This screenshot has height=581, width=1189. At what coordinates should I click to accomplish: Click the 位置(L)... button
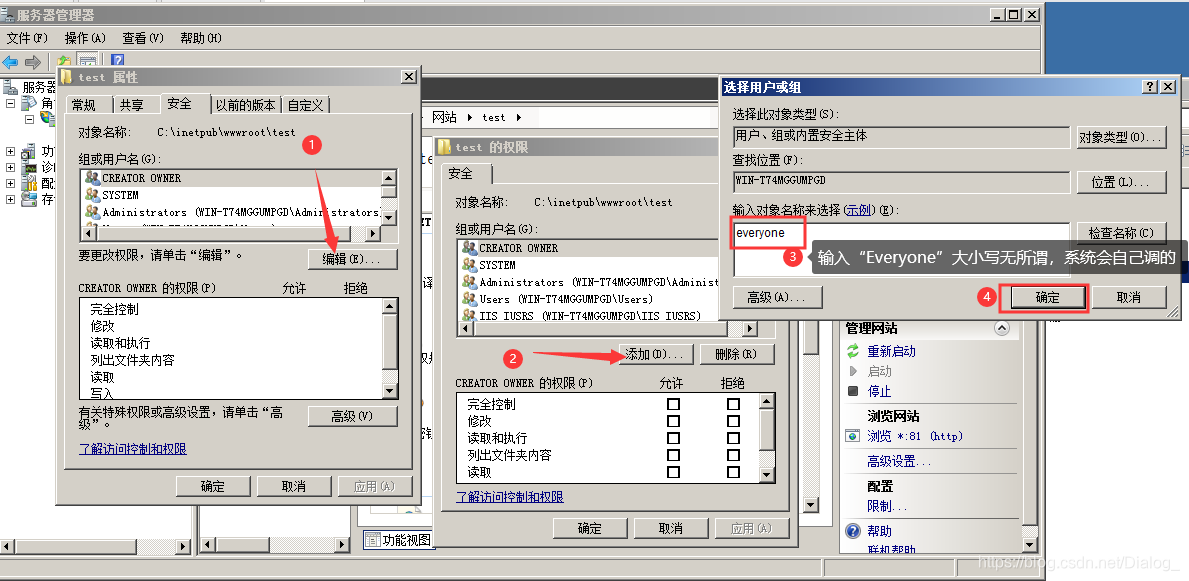(1122, 182)
